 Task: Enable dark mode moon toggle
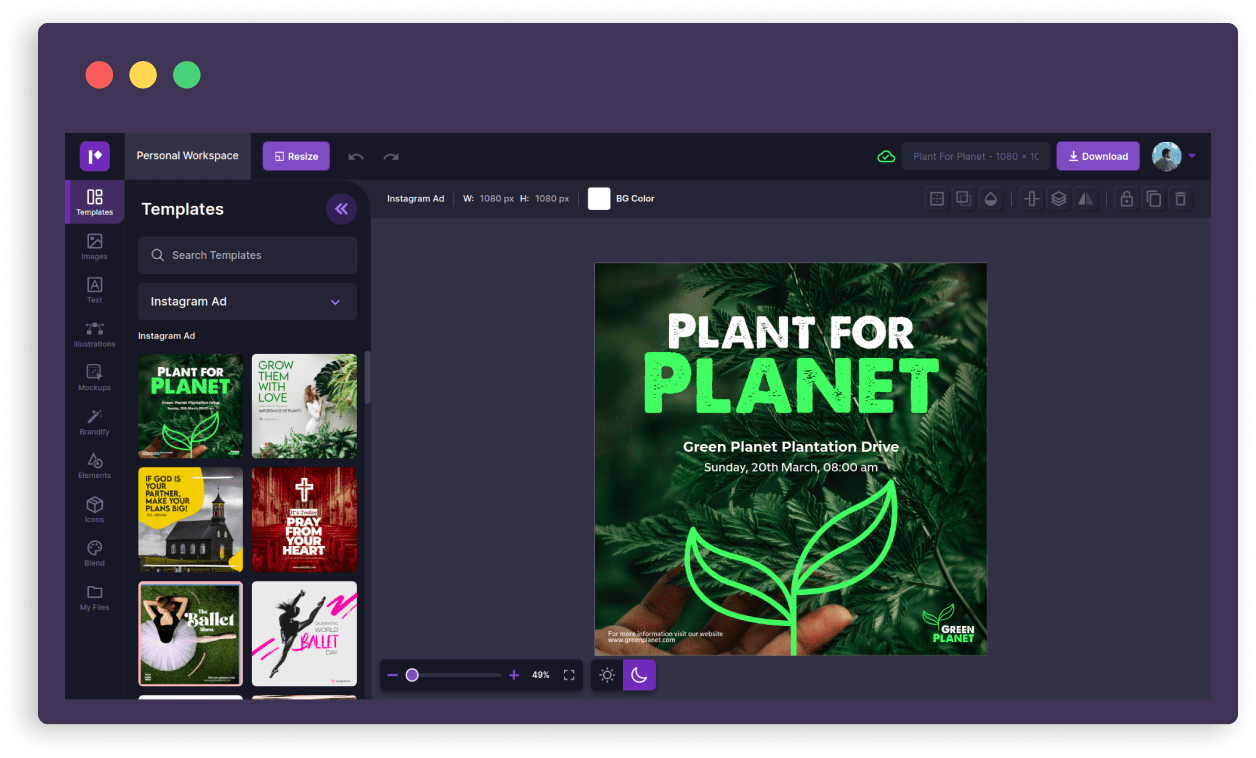(x=639, y=675)
